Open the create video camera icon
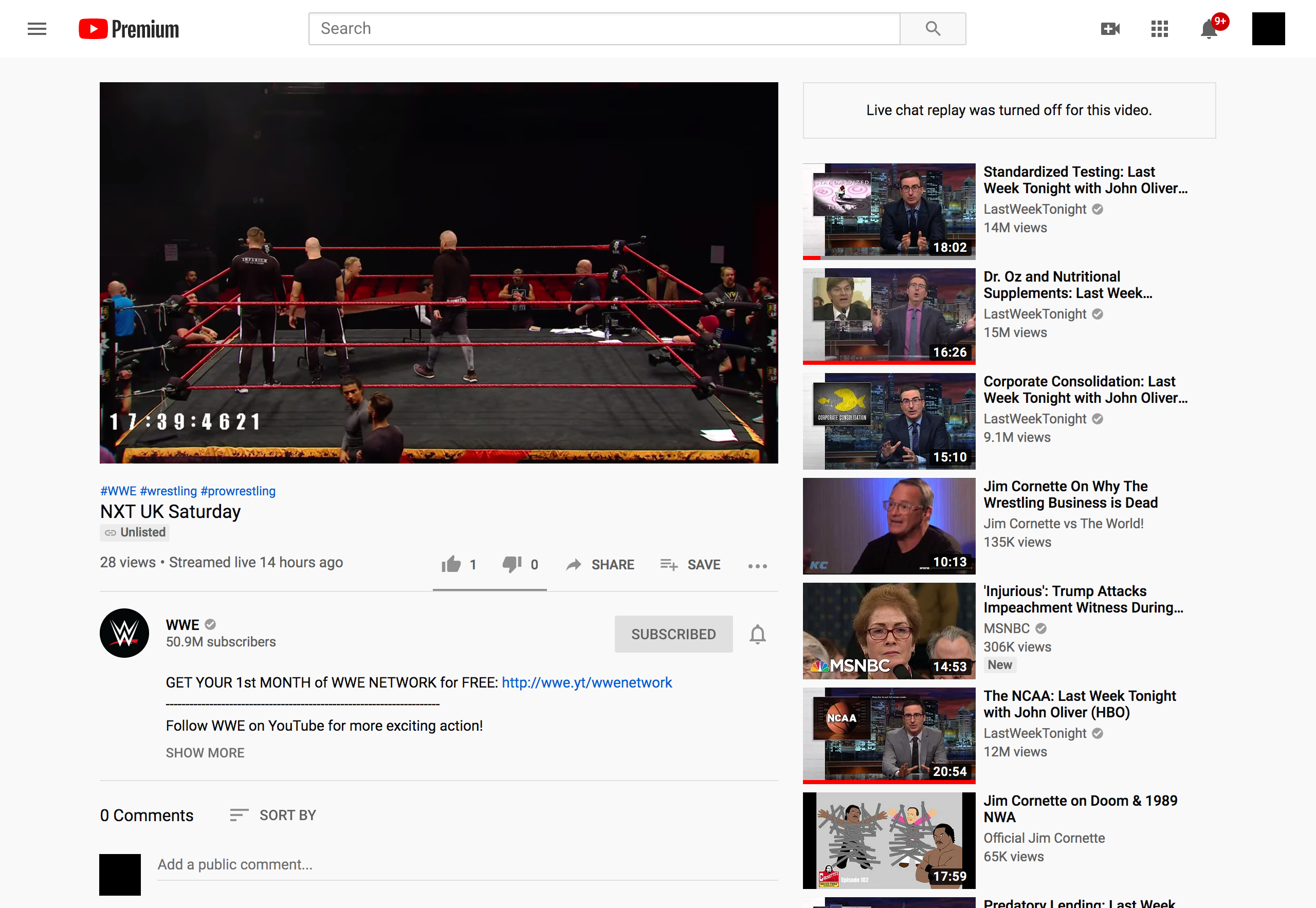This screenshot has width=1316, height=908. point(1110,28)
